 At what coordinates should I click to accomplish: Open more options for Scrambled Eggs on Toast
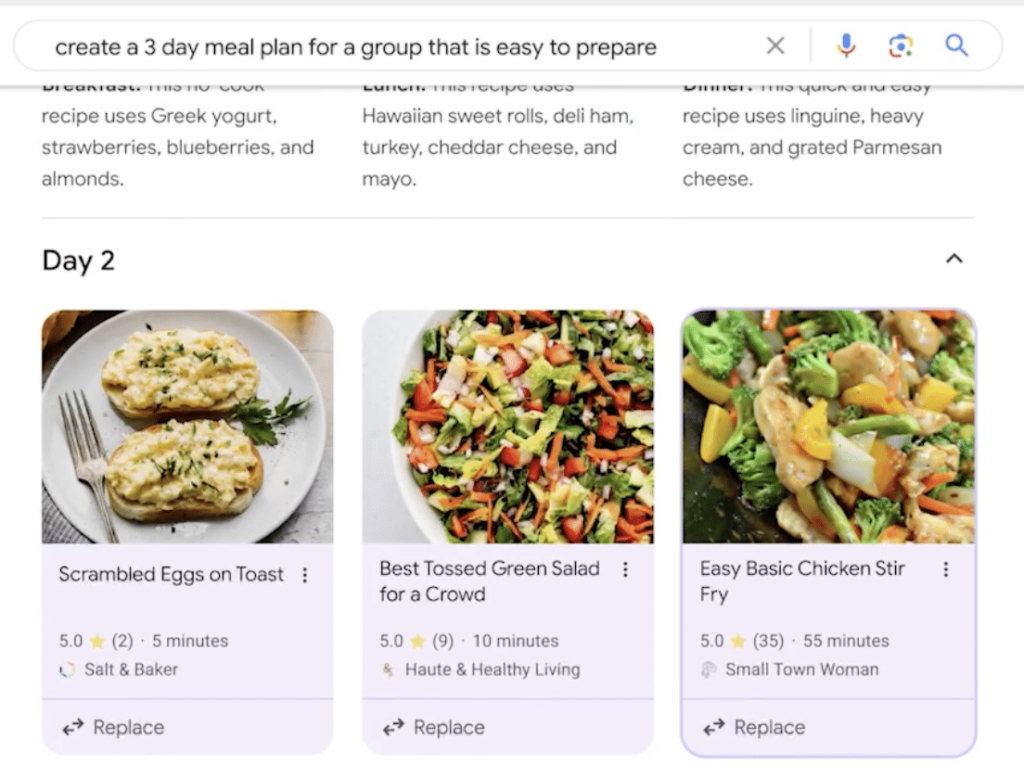pyautogui.click(x=305, y=575)
